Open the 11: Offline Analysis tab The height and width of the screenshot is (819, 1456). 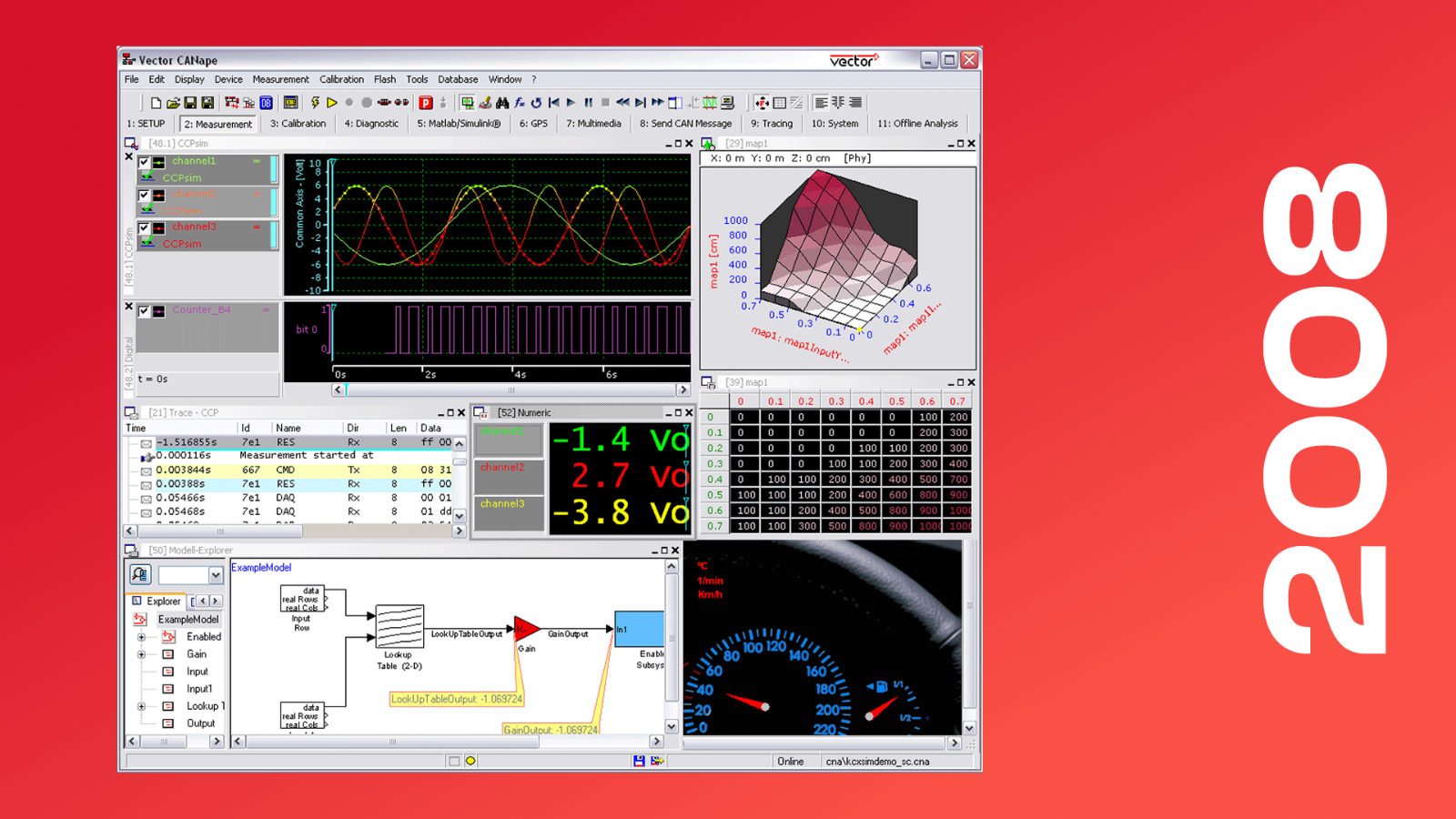pyautogui.click(x=917, y=124)
